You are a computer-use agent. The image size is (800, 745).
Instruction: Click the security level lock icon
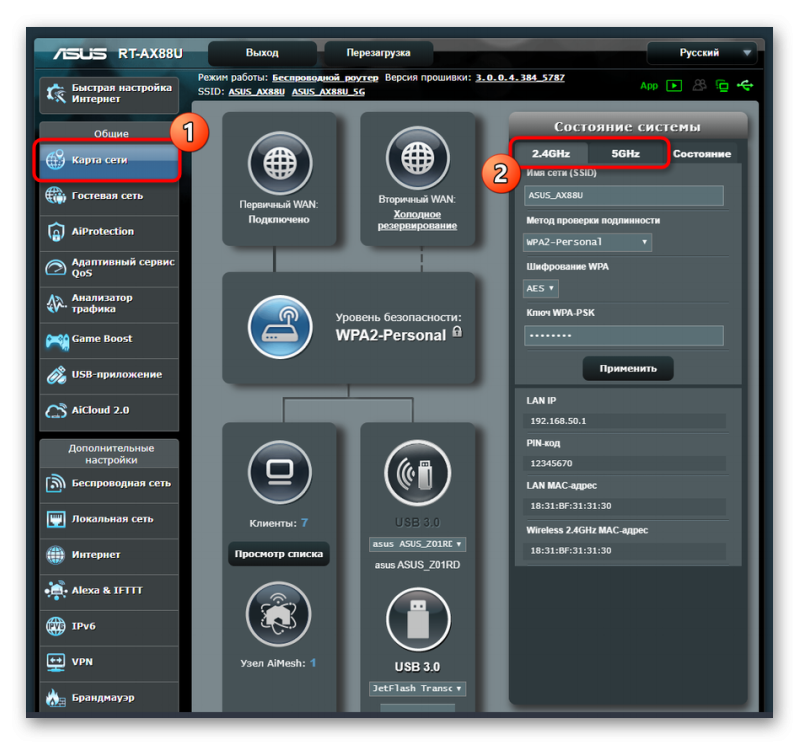pos(458,332)
